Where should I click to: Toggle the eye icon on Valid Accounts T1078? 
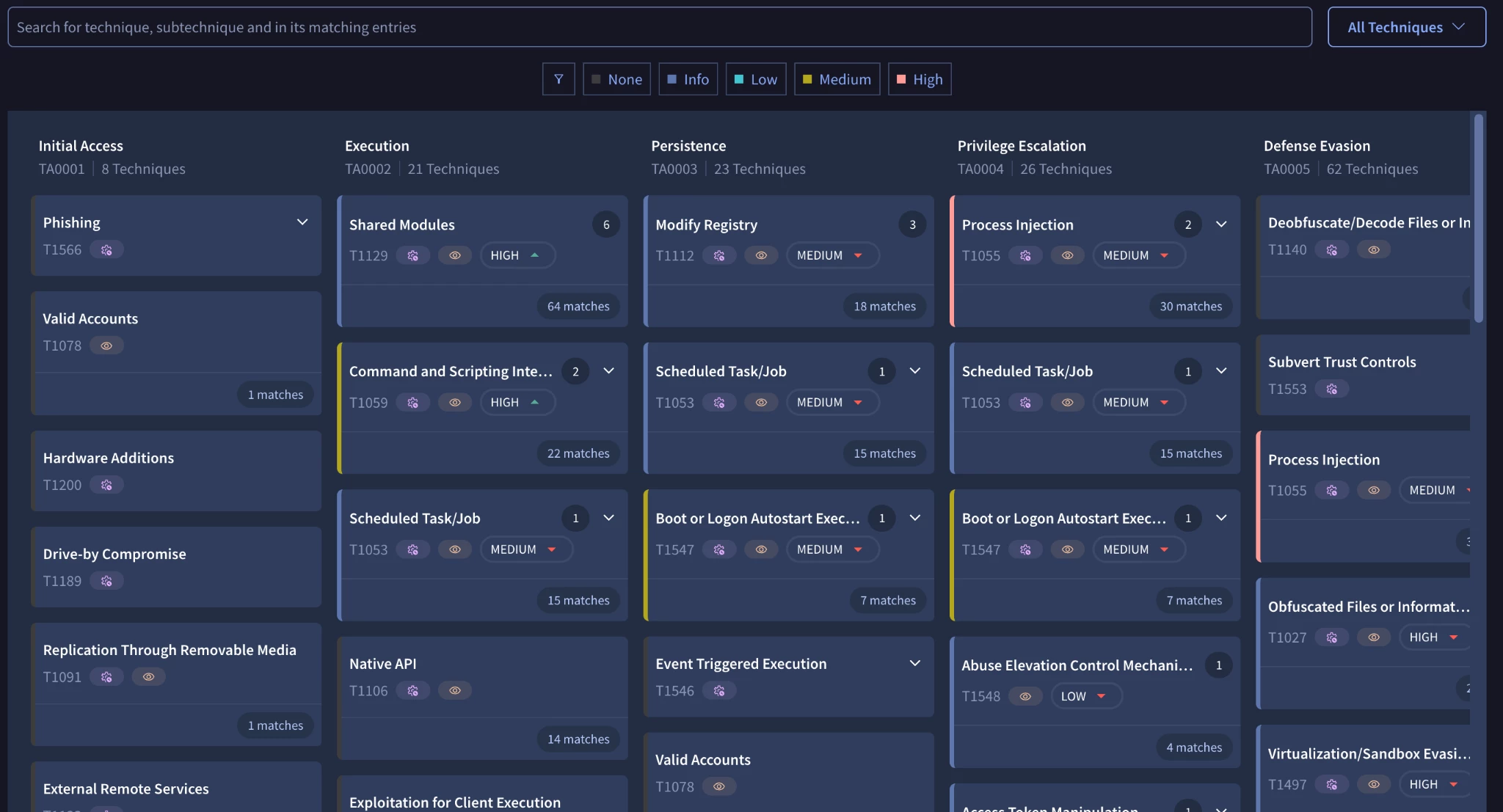[106, 346]
